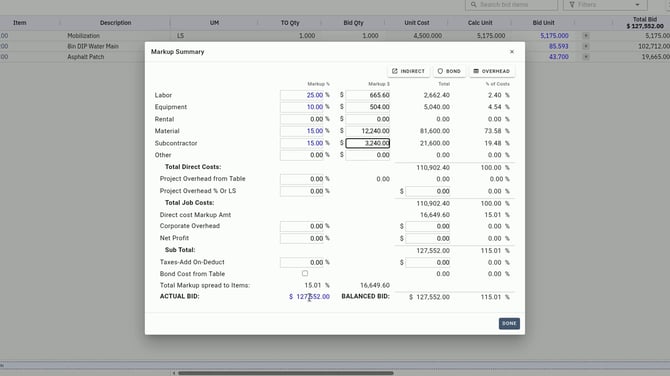Click the 8in DIP Water Main cell
Image resolution: width=670 pixels, height=376 pixels.
click(x=93, y=46)
